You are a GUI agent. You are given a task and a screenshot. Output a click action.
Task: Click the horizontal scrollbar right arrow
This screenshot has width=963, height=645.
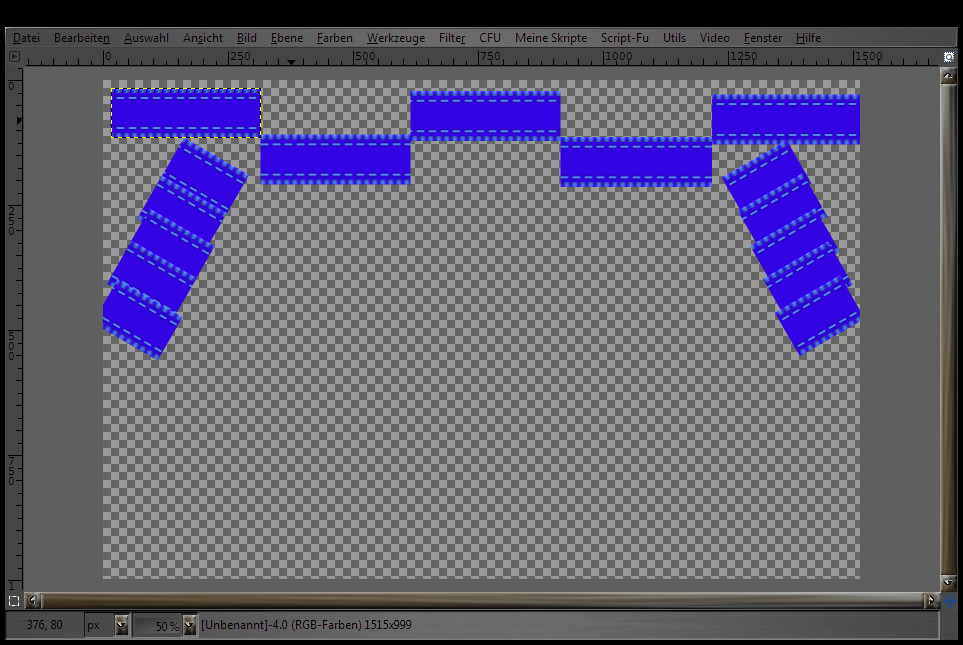pos(931,601)
